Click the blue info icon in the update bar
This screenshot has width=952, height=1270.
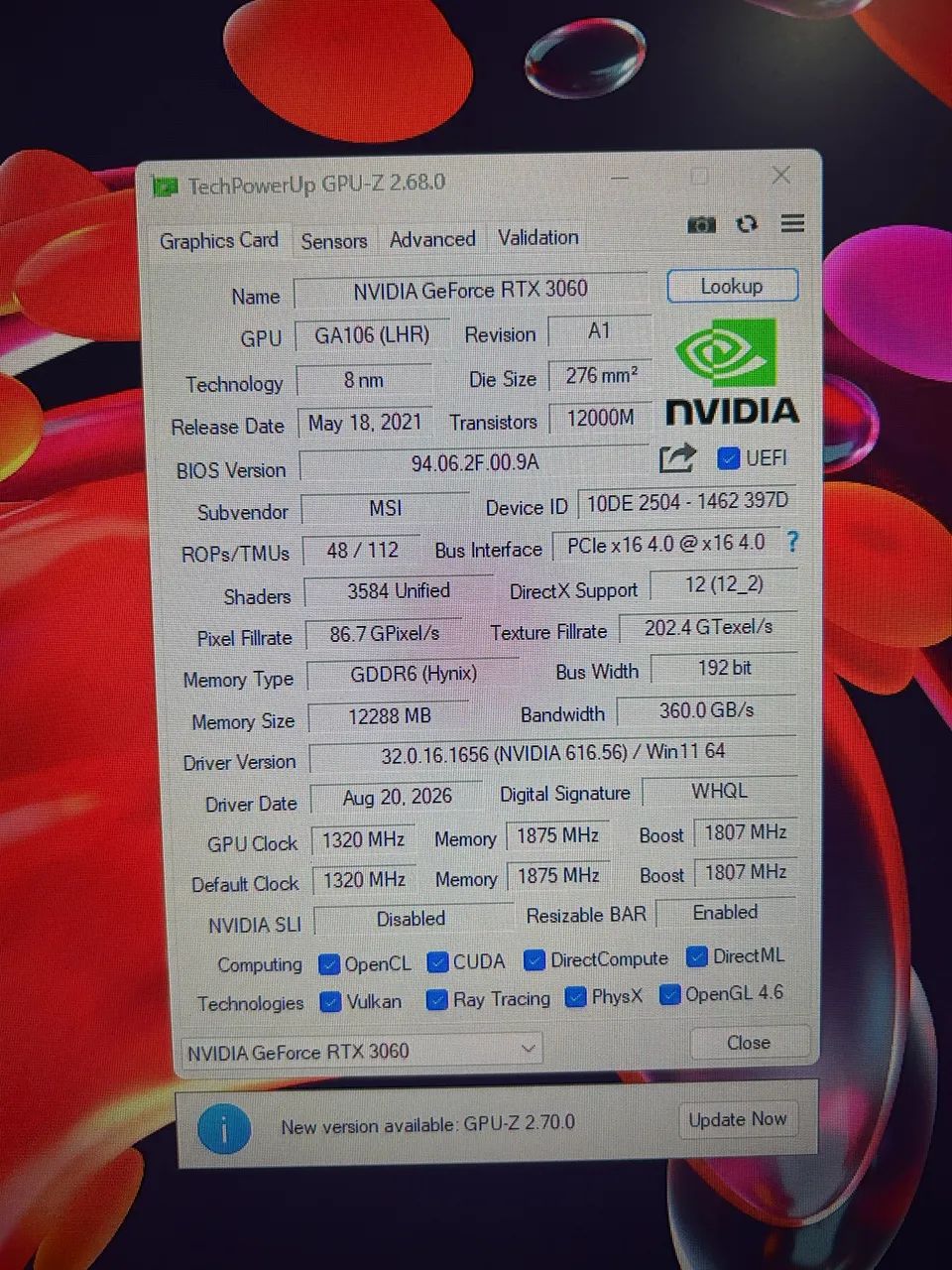[x=223, y=1129]
